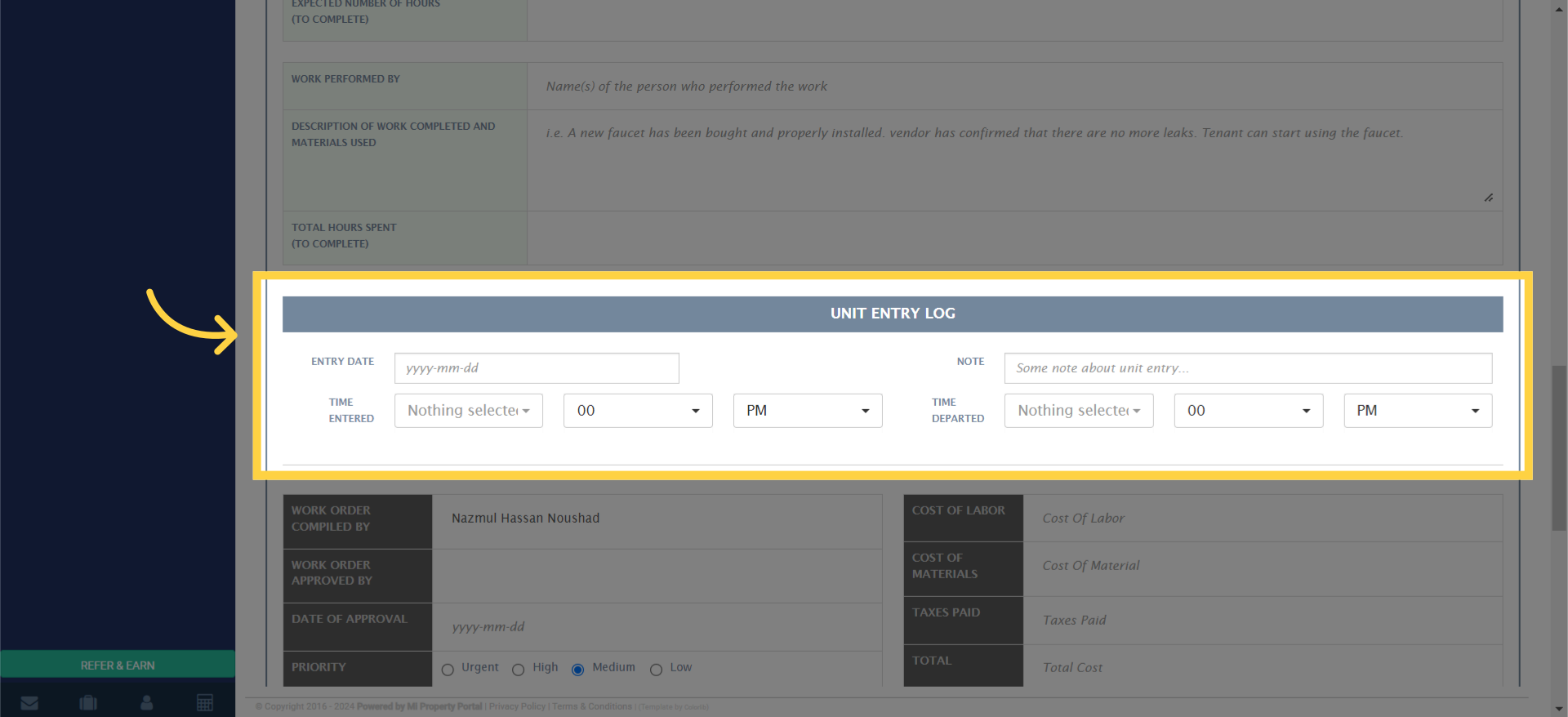The image size is (1568, 717).
Task: Click the Total Hours Spent field
Action: click(1014, 238)
